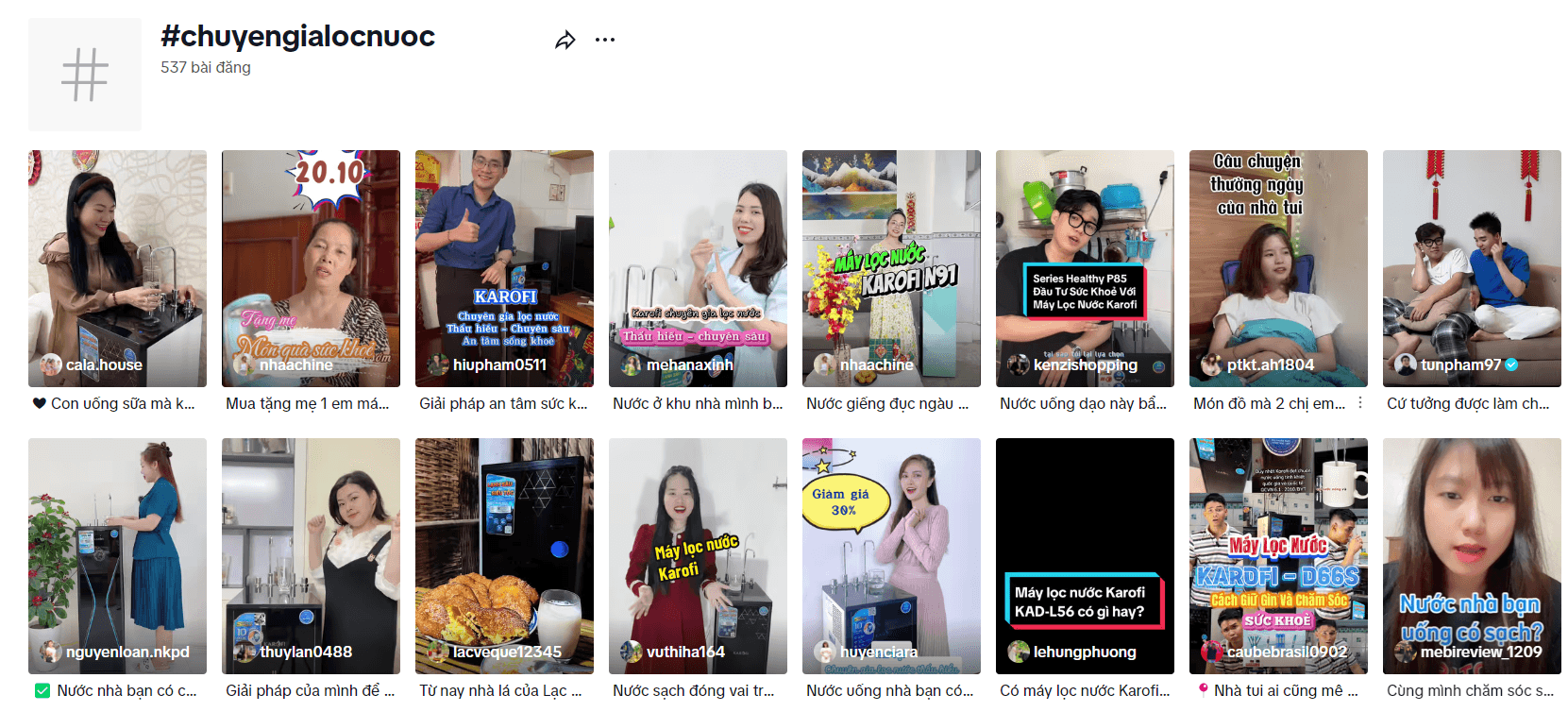The image size is (1568, 712).
Task: Open caption 'Con uống sữa mà k...'
Action: (x=113, y=403)
